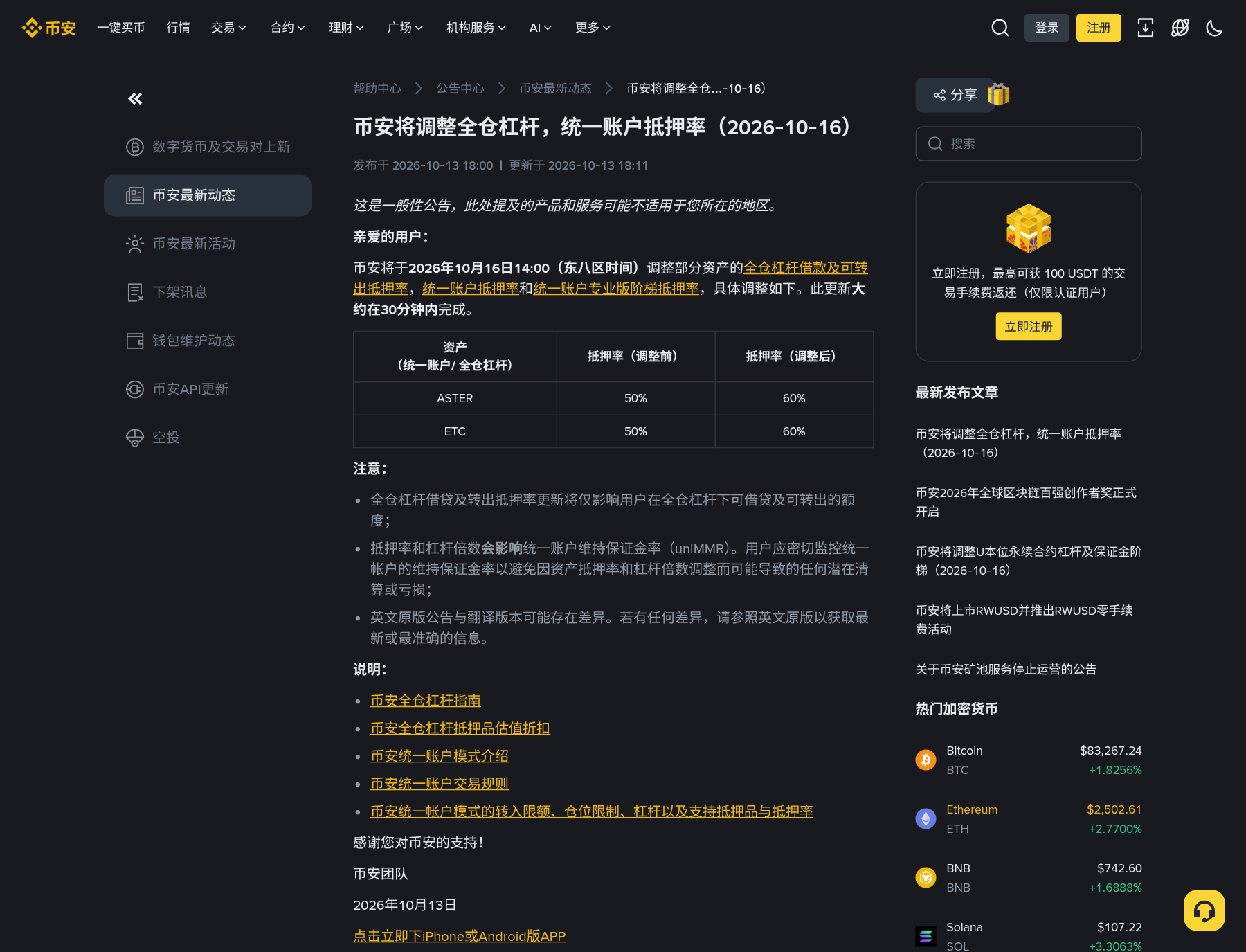Expand the 理财 dropdown menu
Image resolution: width=1246 pixels, height=952 pixels.
[x=346, y=28]
